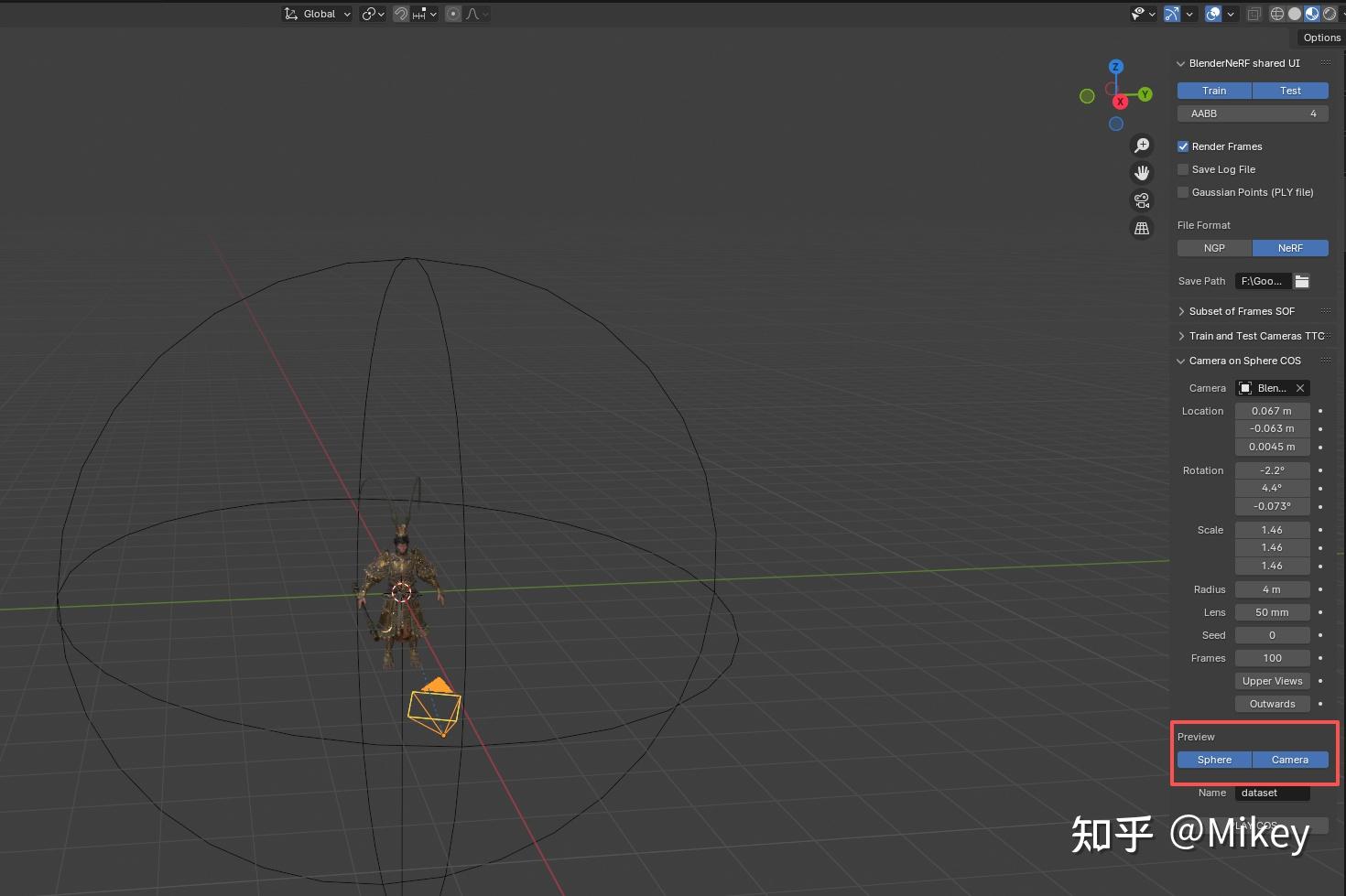1346x896 pixels.
Task: Uncheck the Render Frames checkbox
Action: pyautogui.click(x=1183, y=146)
